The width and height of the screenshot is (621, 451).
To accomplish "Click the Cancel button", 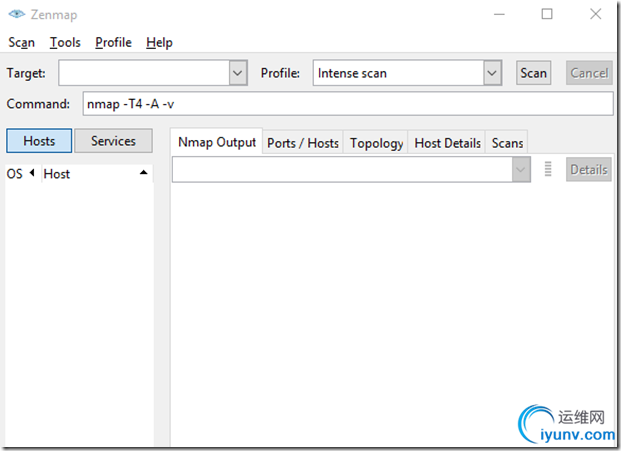I will (x=589, y=73).
